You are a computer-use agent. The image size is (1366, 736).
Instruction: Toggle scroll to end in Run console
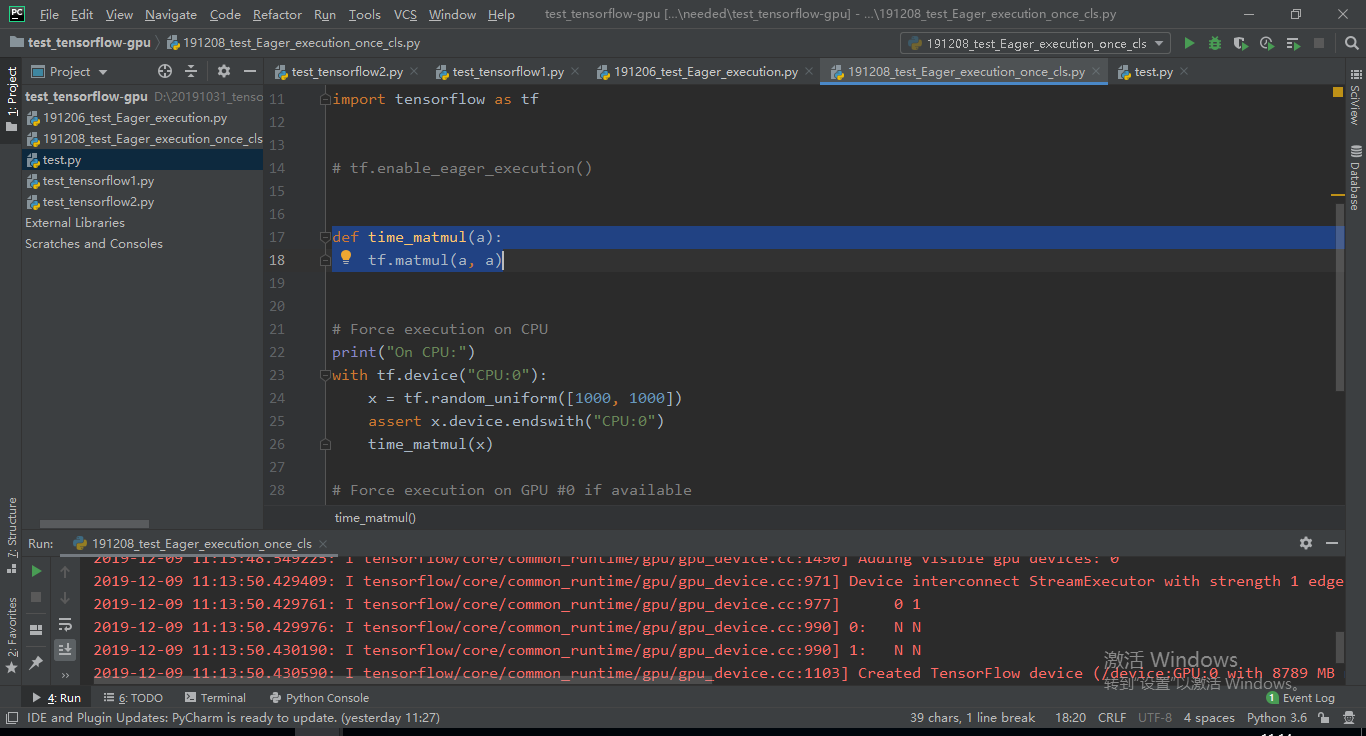65,650
